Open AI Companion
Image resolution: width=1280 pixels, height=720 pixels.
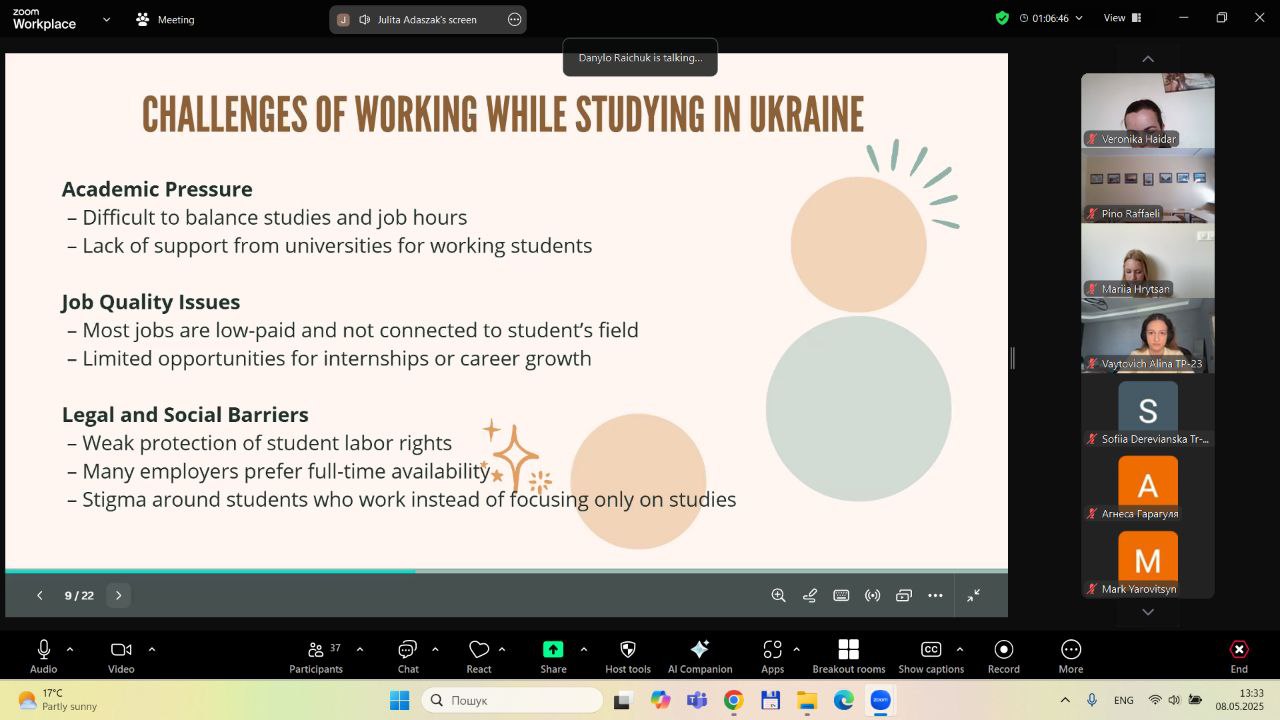700,656
